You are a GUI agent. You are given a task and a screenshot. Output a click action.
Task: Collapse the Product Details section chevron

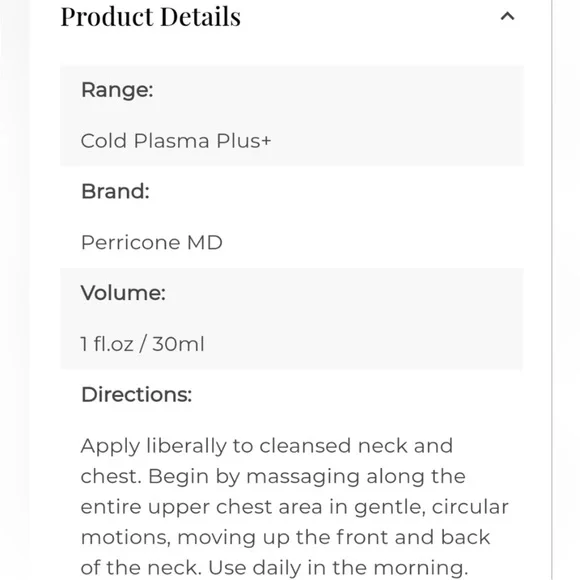pyautogui.click(x=507, y=17)
